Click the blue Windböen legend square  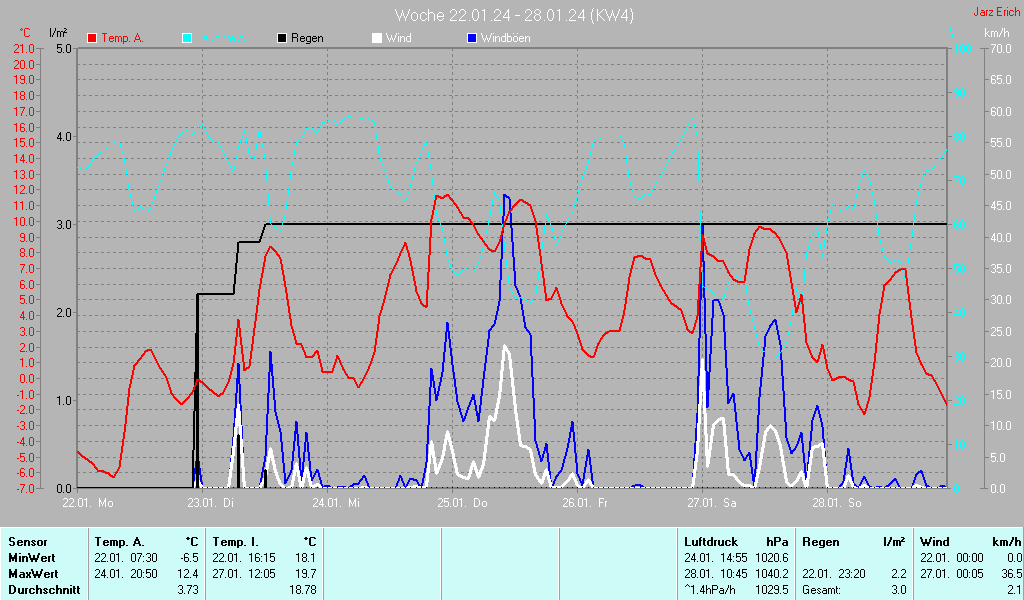point(472,38)
